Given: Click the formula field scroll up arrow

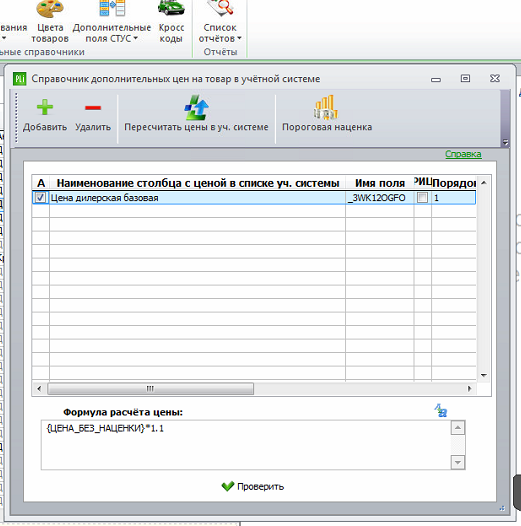Looking at the screenshot, I should (458, 428).
